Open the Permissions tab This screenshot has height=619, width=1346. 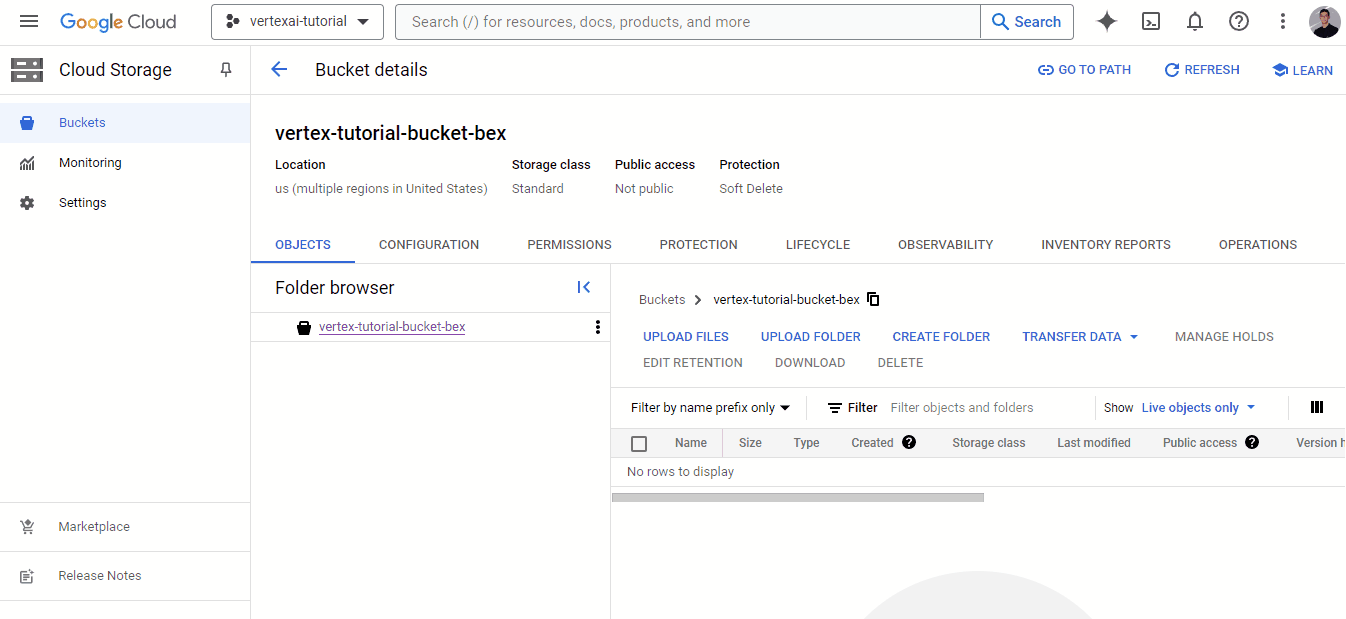click(x=569, y=245)
